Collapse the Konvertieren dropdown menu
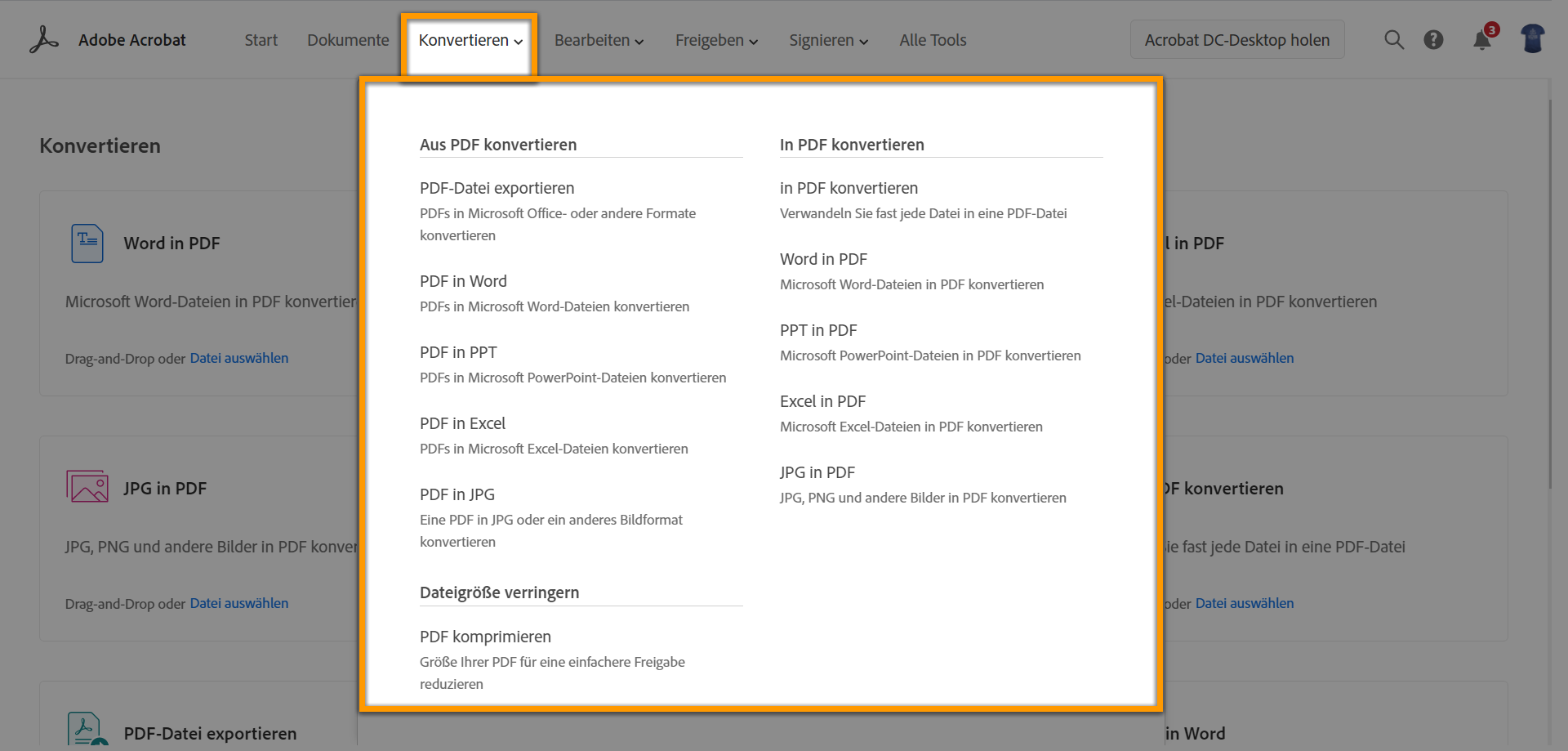1568x751 pixels. point(470,40)
